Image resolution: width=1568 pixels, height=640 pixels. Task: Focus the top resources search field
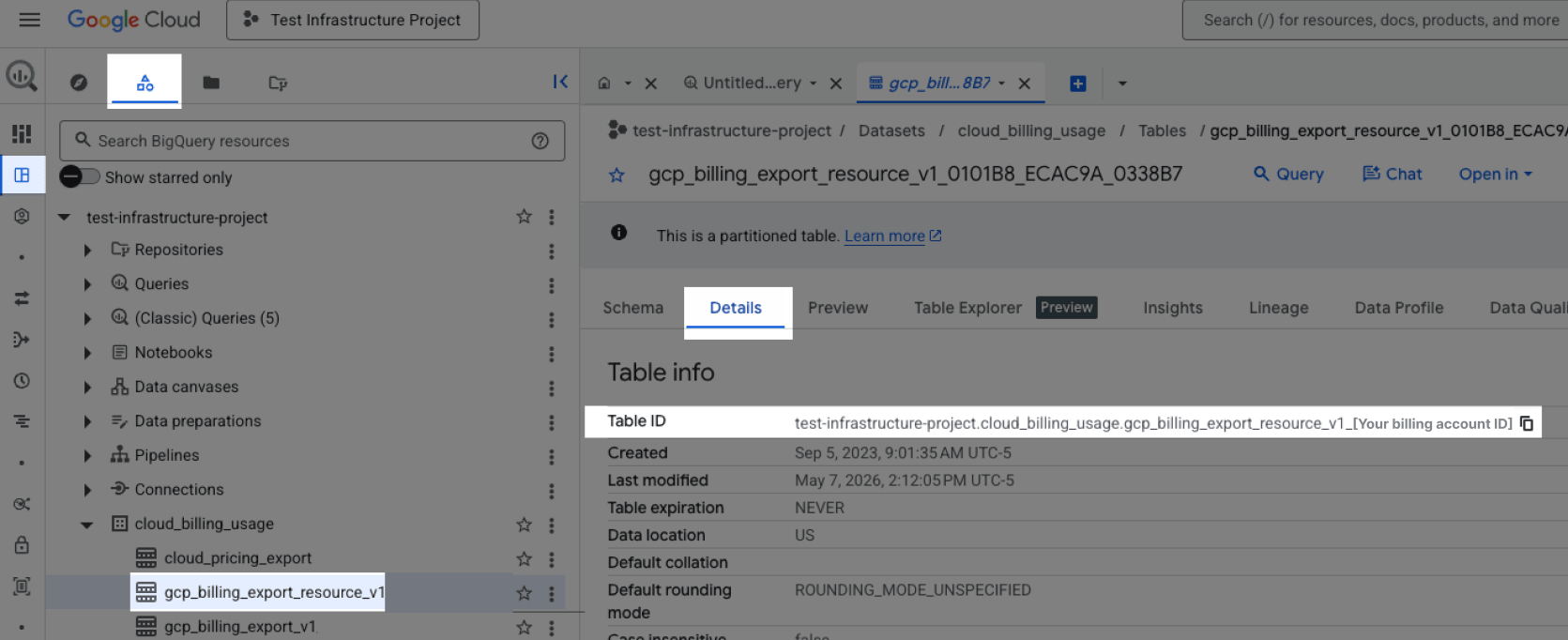pyautogui.click(x=1376, y=20)
